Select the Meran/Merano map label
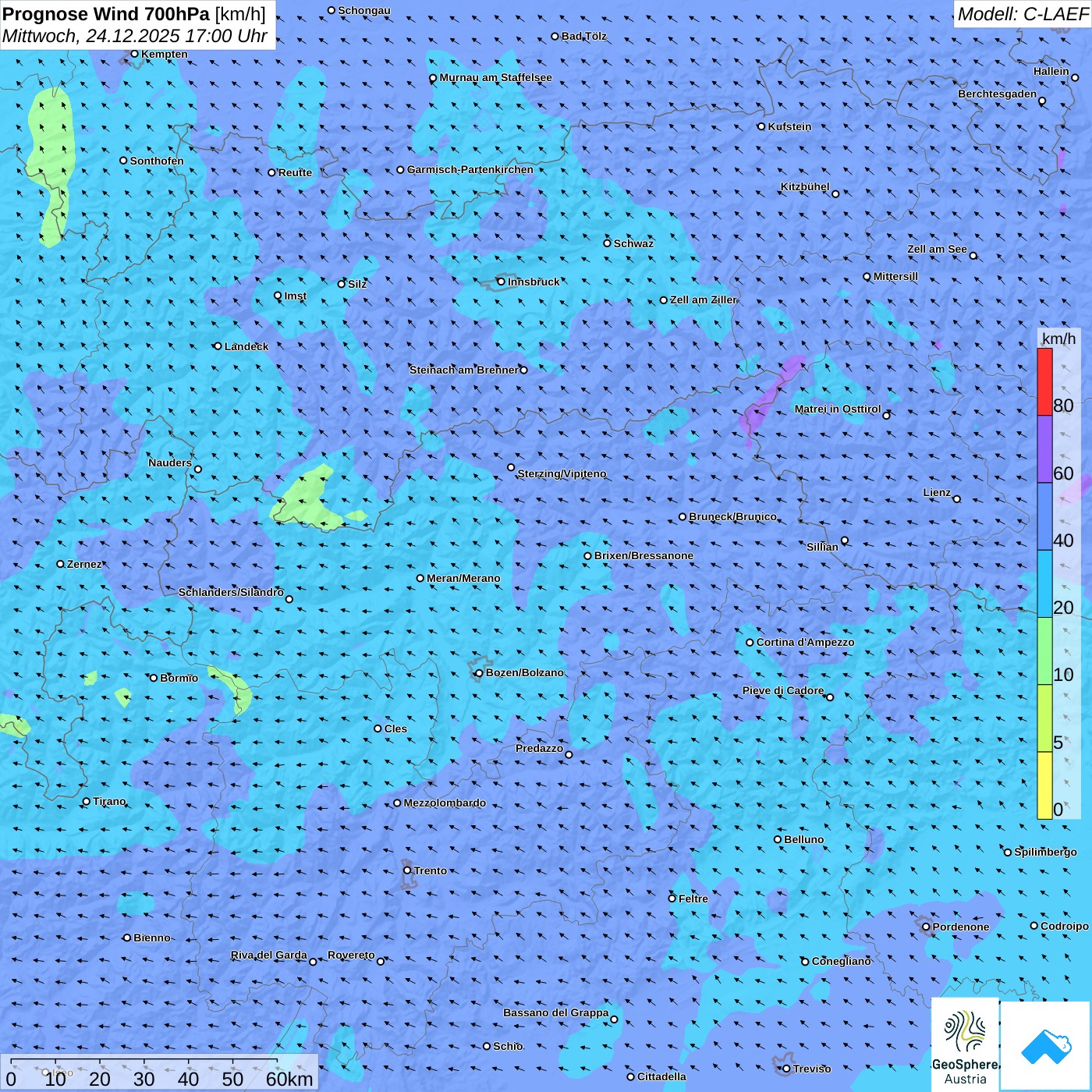The image size is (1092, 1092). pyautogui.click(x=463, y=578)
